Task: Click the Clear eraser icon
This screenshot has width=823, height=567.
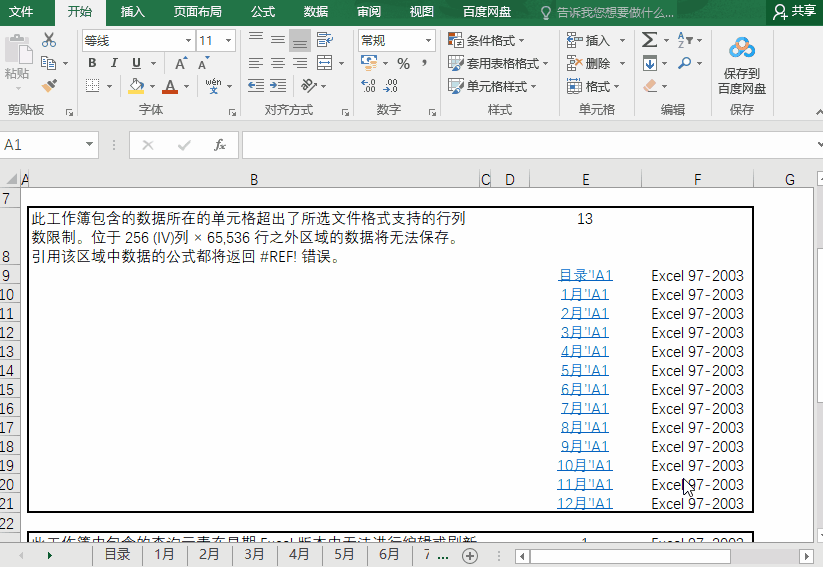Action: [650, 86]
